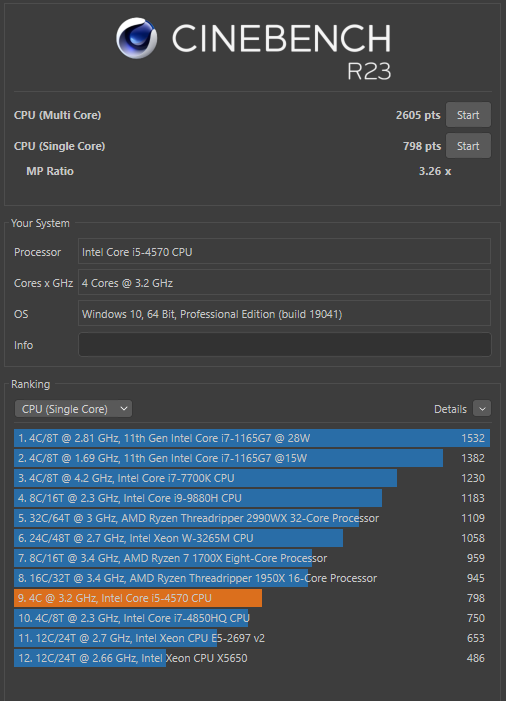Click the CPU (Multi Core) label

[x=58, y=115]
